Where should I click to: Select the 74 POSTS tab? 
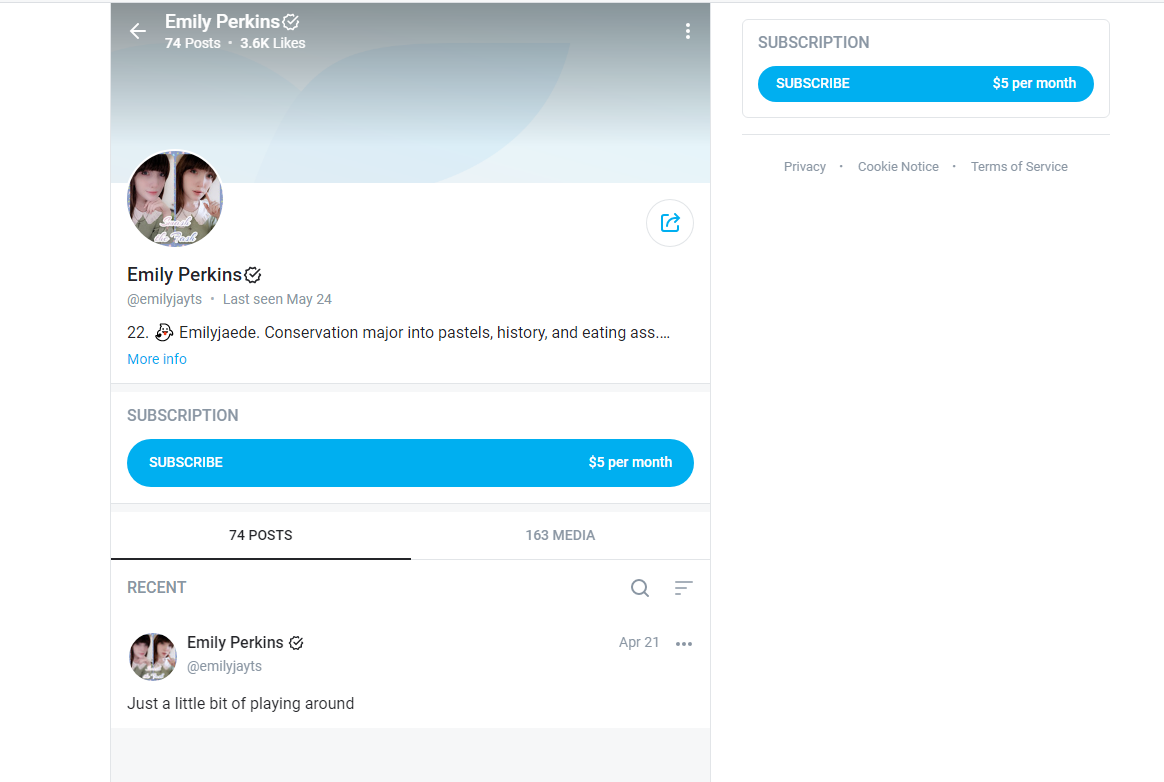pos(261,535)
